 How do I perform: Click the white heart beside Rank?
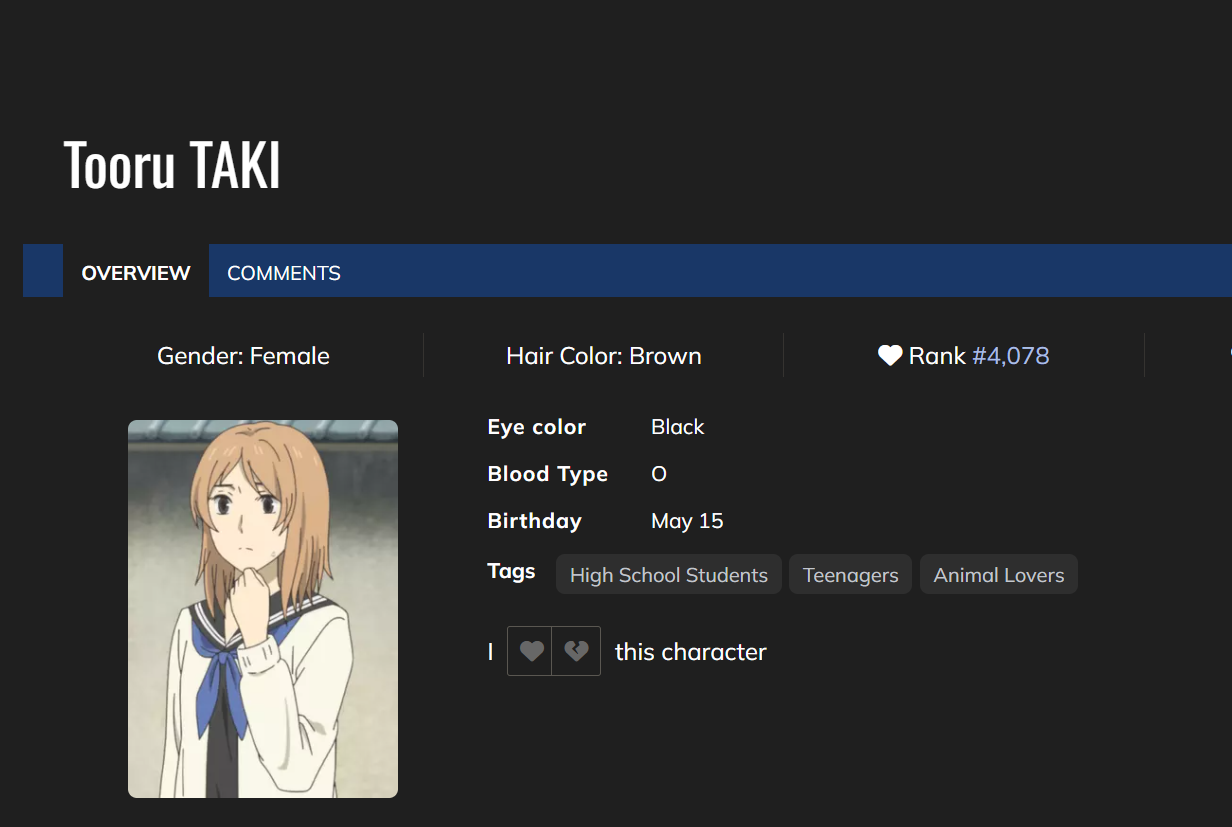[x=890, y=356]
